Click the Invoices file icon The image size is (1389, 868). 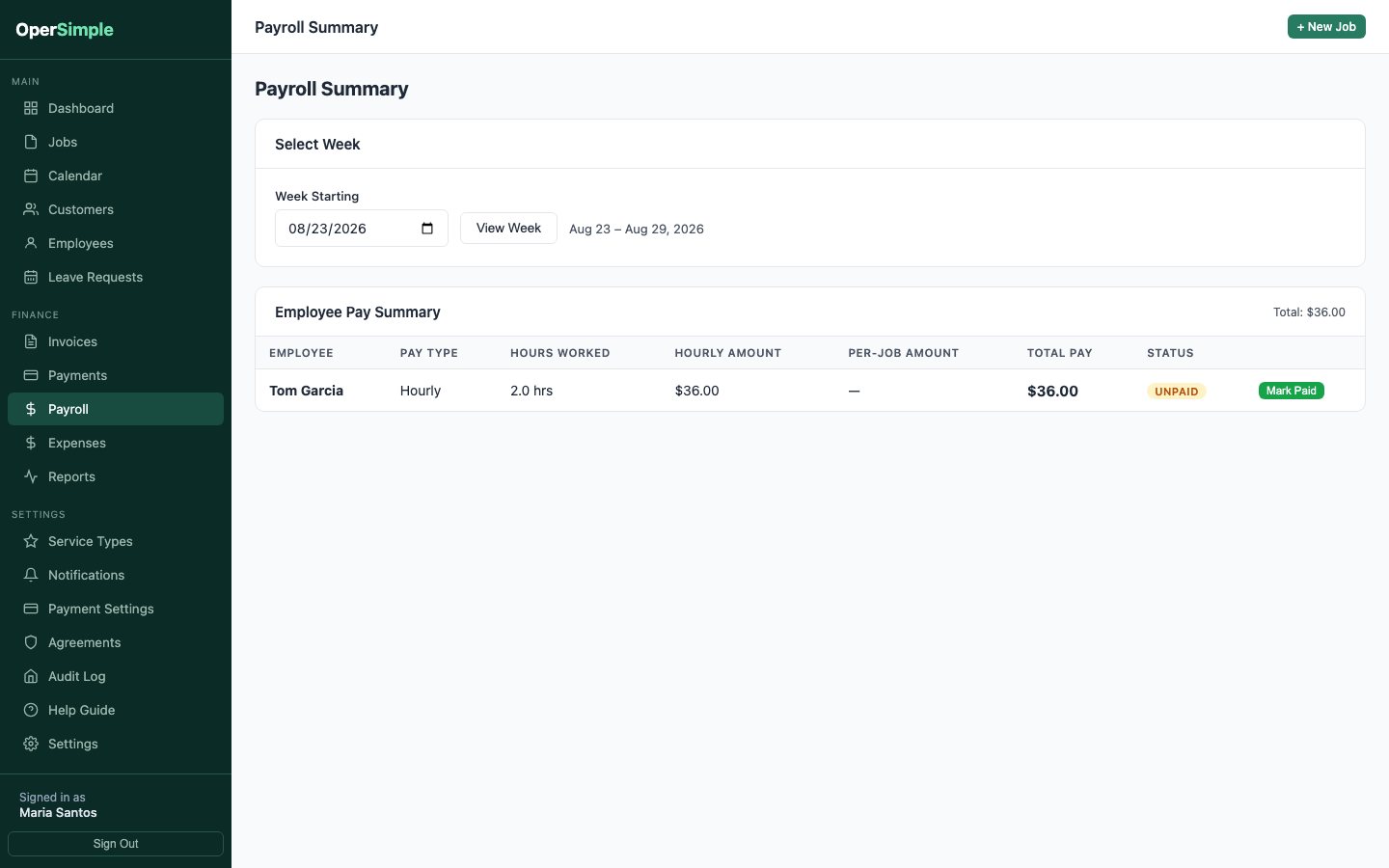point(31,341)
